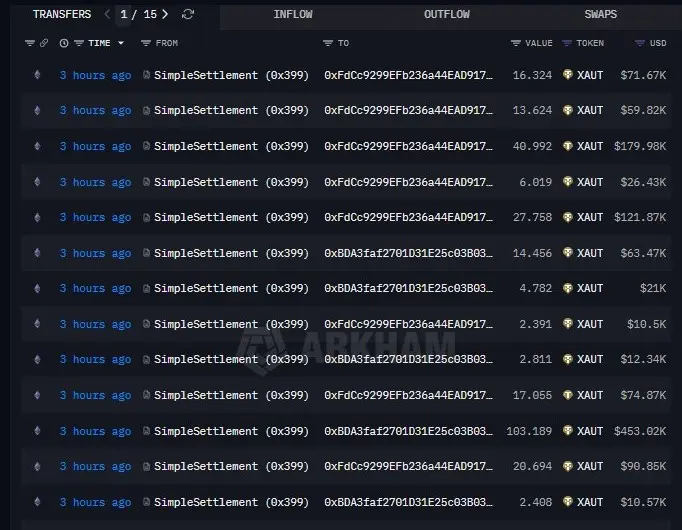Viewport: 682px width, 530px height.
Task: Open 0xBDA3faf address in the $63.47K row
Action: [408, 253]
